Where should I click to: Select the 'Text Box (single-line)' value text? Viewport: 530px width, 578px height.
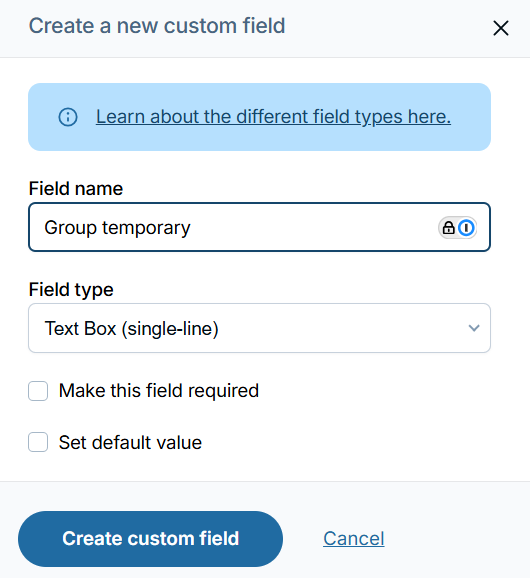click(x=132, y=328)
